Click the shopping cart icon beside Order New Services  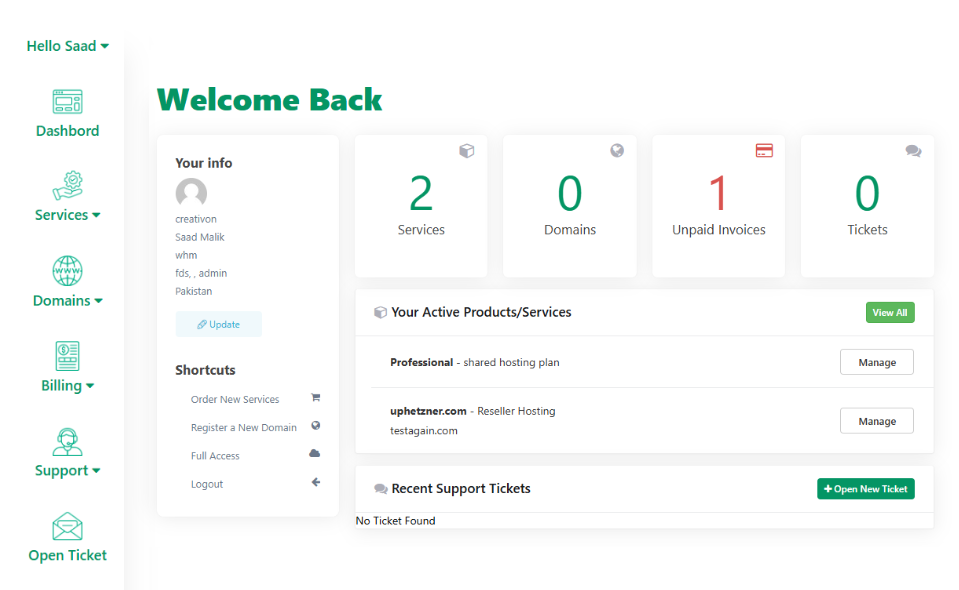coord(315,398)
